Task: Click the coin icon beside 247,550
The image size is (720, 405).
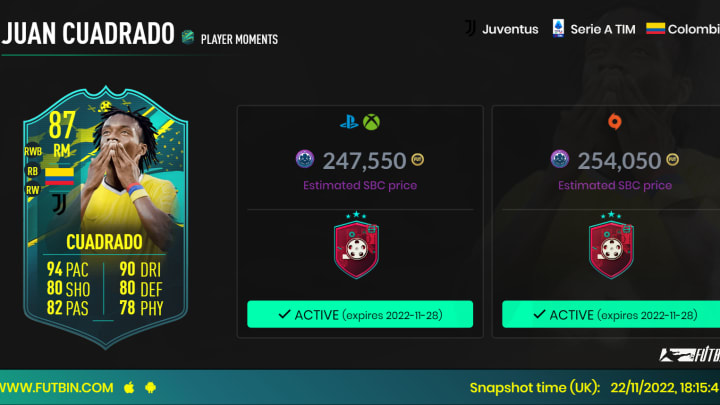Action: click(417, 160)
